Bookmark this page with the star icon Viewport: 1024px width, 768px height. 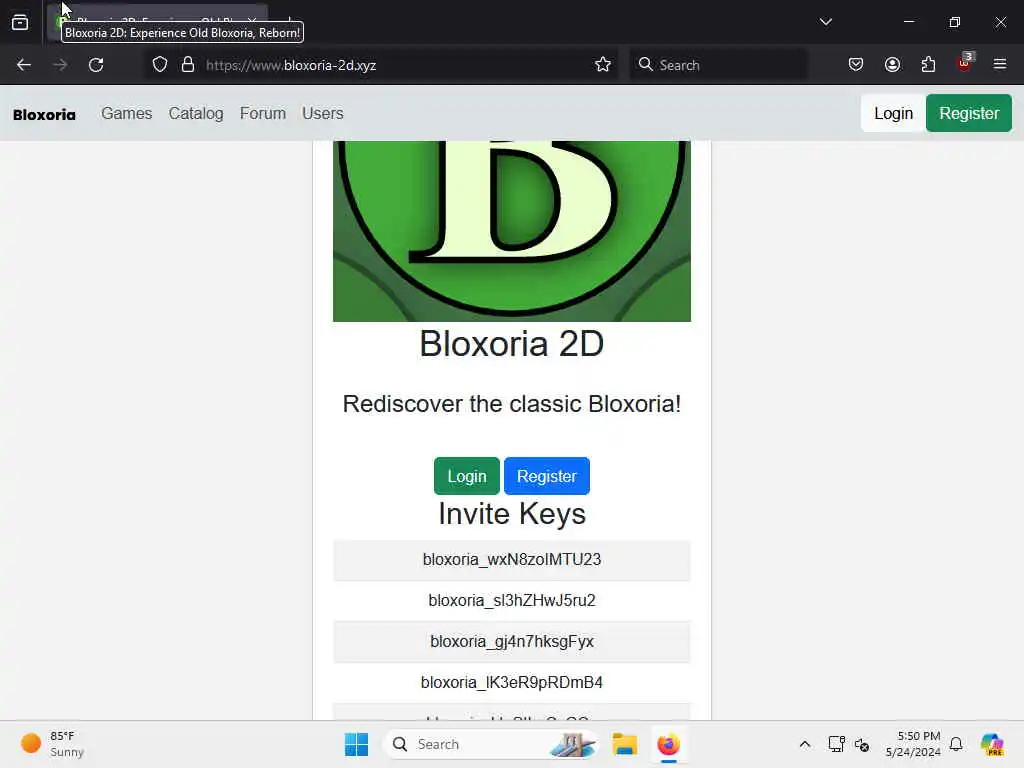click(x=603, y=65)
